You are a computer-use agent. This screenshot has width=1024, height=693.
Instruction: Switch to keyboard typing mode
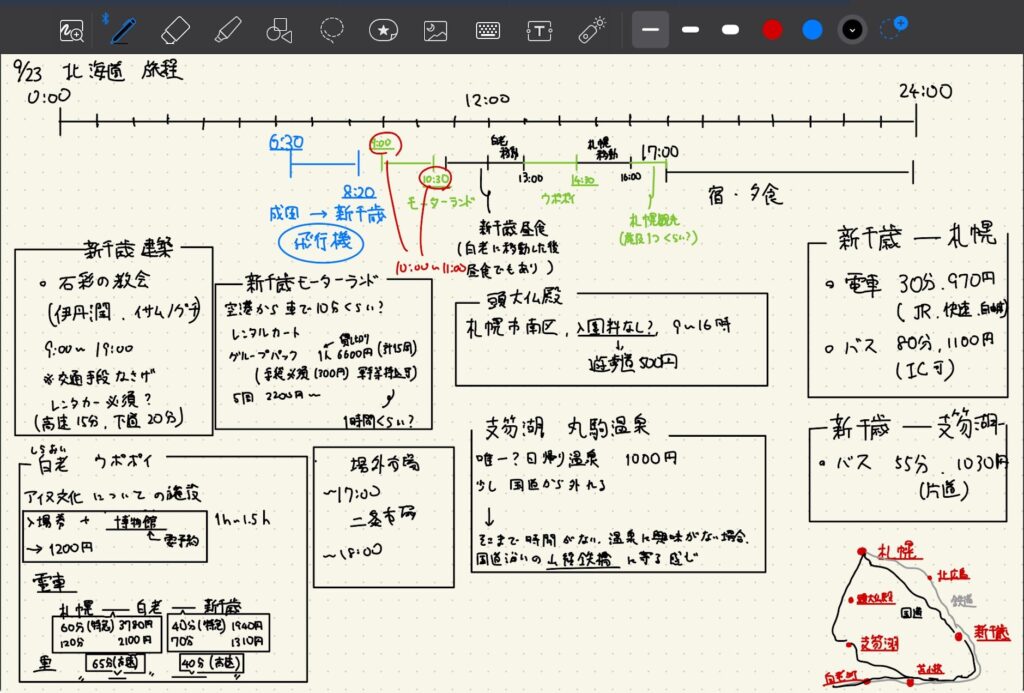488,31
